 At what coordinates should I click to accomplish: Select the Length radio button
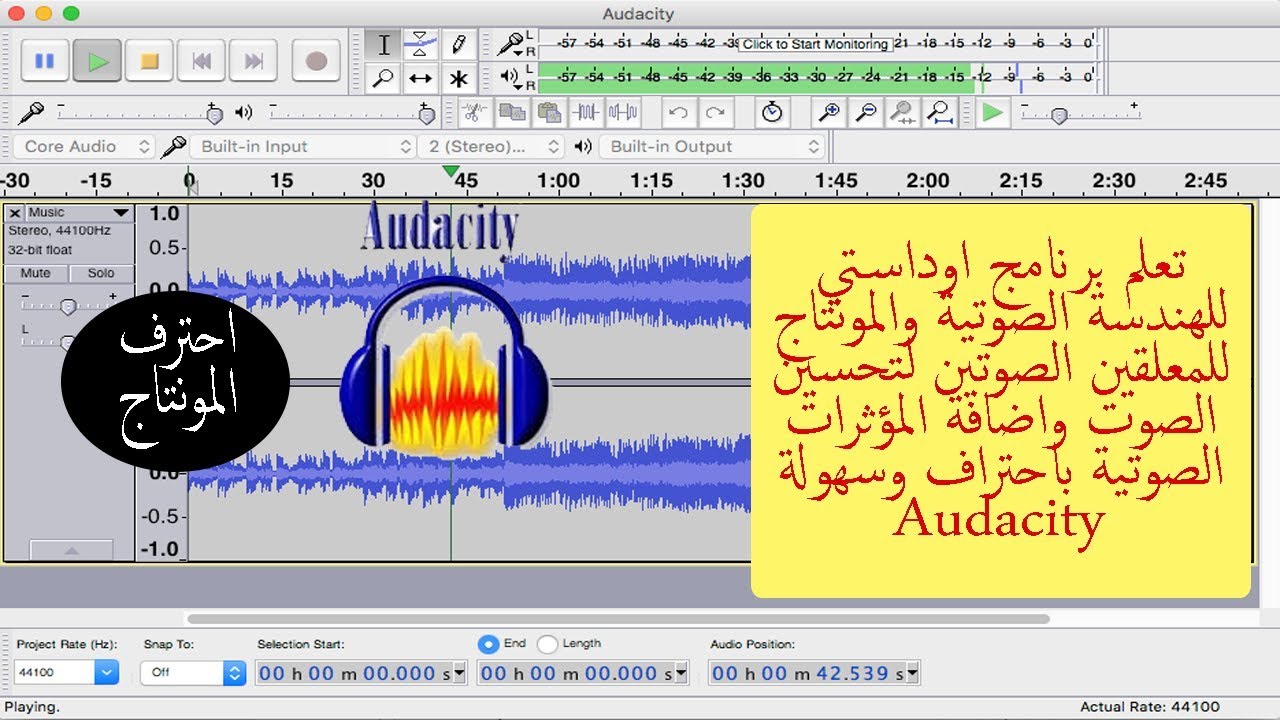(x=547, y=644)
